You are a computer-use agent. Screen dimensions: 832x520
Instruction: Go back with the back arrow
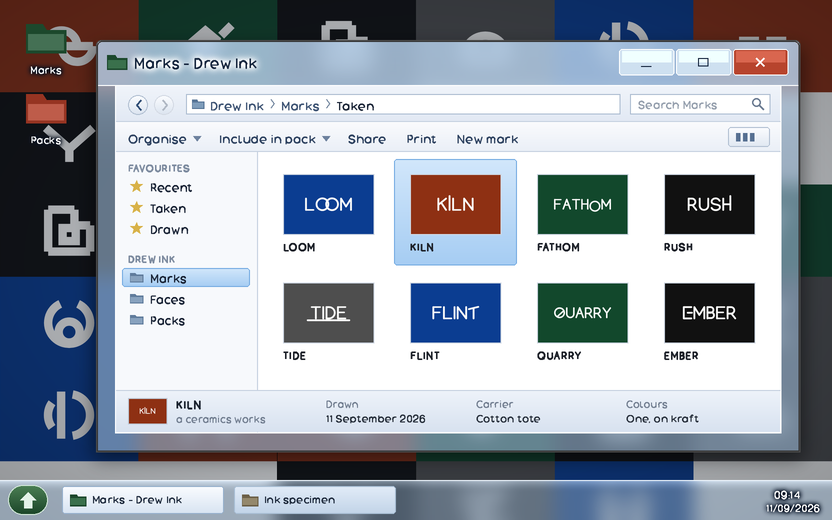point(138,105)
